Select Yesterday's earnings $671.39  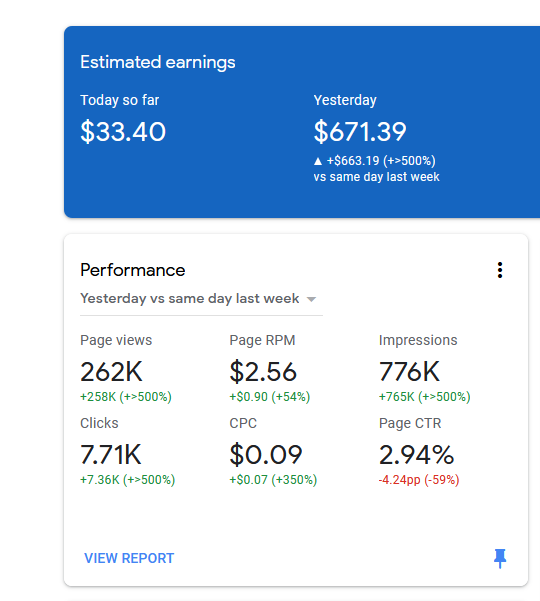pos(360,131)
